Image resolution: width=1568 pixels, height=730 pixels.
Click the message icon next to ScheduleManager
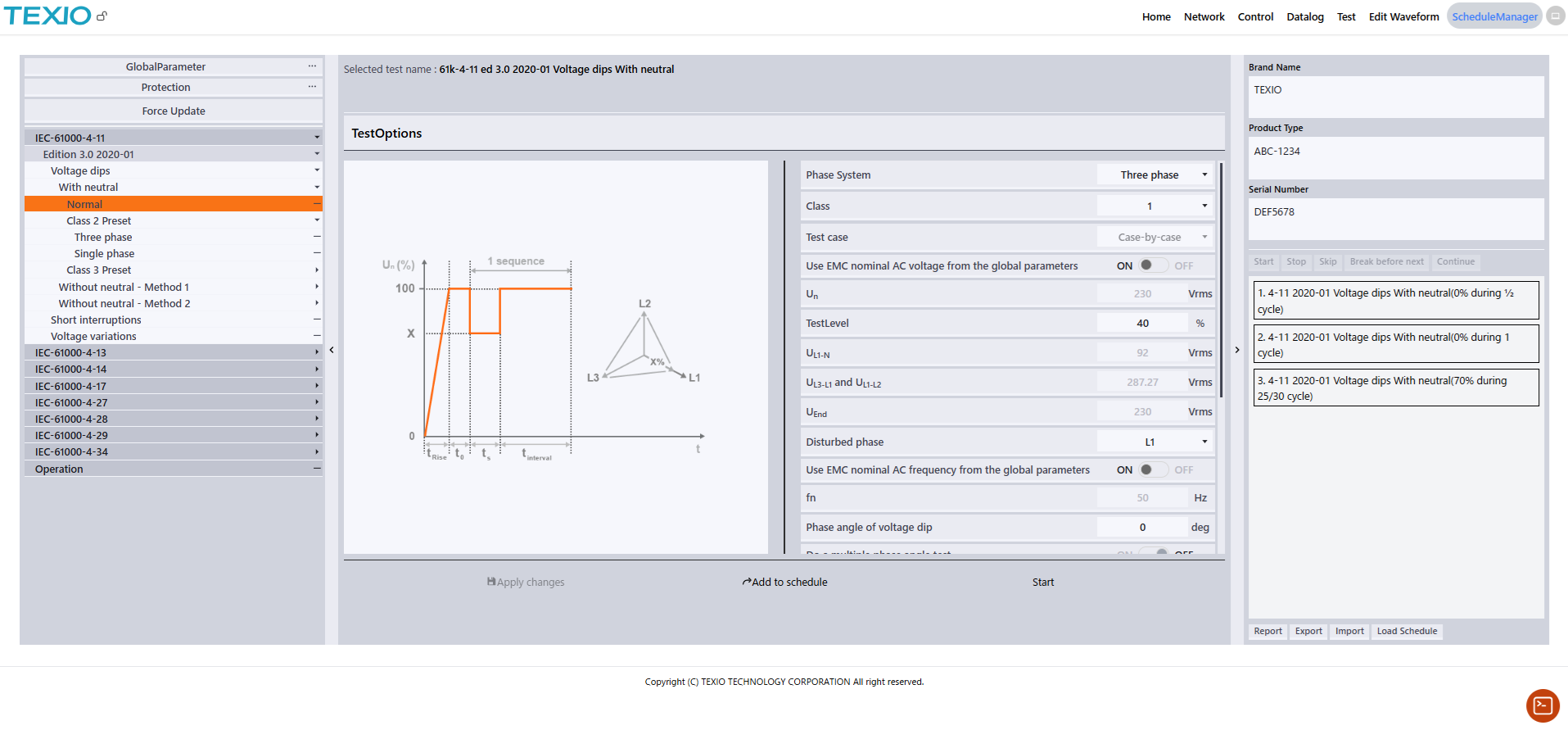click(1555, 16)
